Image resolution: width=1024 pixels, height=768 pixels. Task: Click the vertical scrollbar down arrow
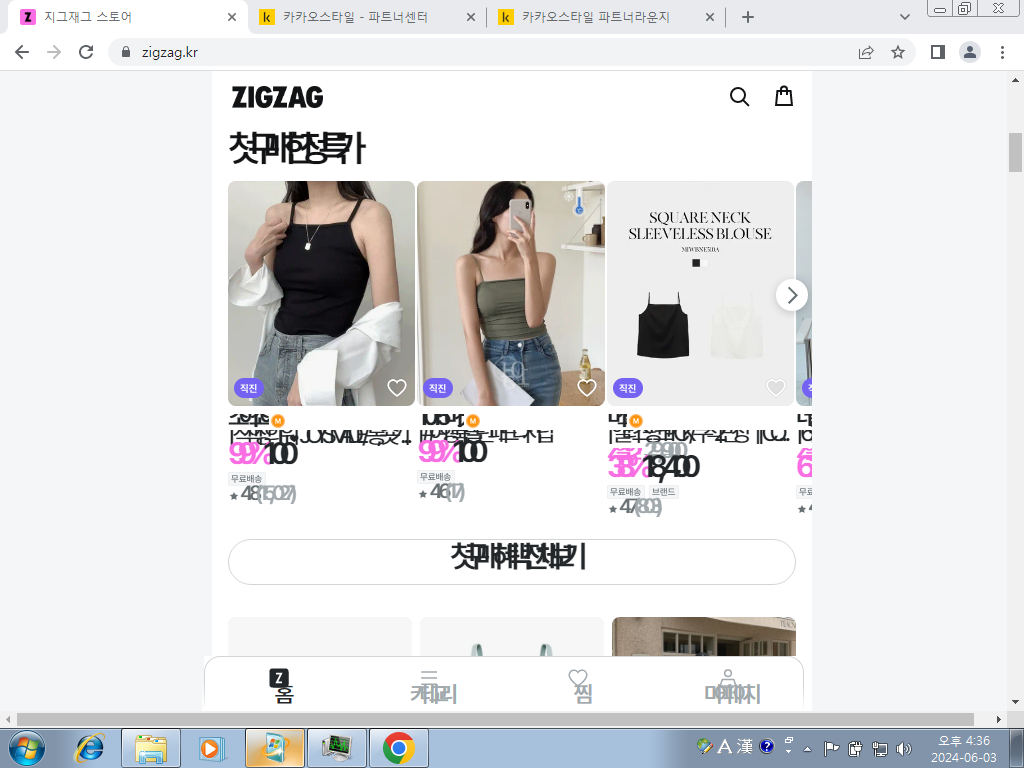tap(1016, 702)
